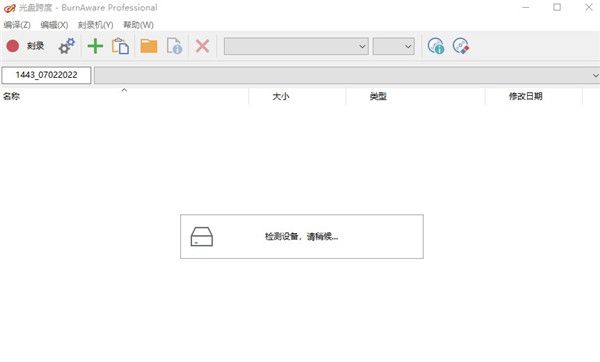Sort by 类型 column header
This screenshot has width=600, height=362.
click(x=416, y=96)
